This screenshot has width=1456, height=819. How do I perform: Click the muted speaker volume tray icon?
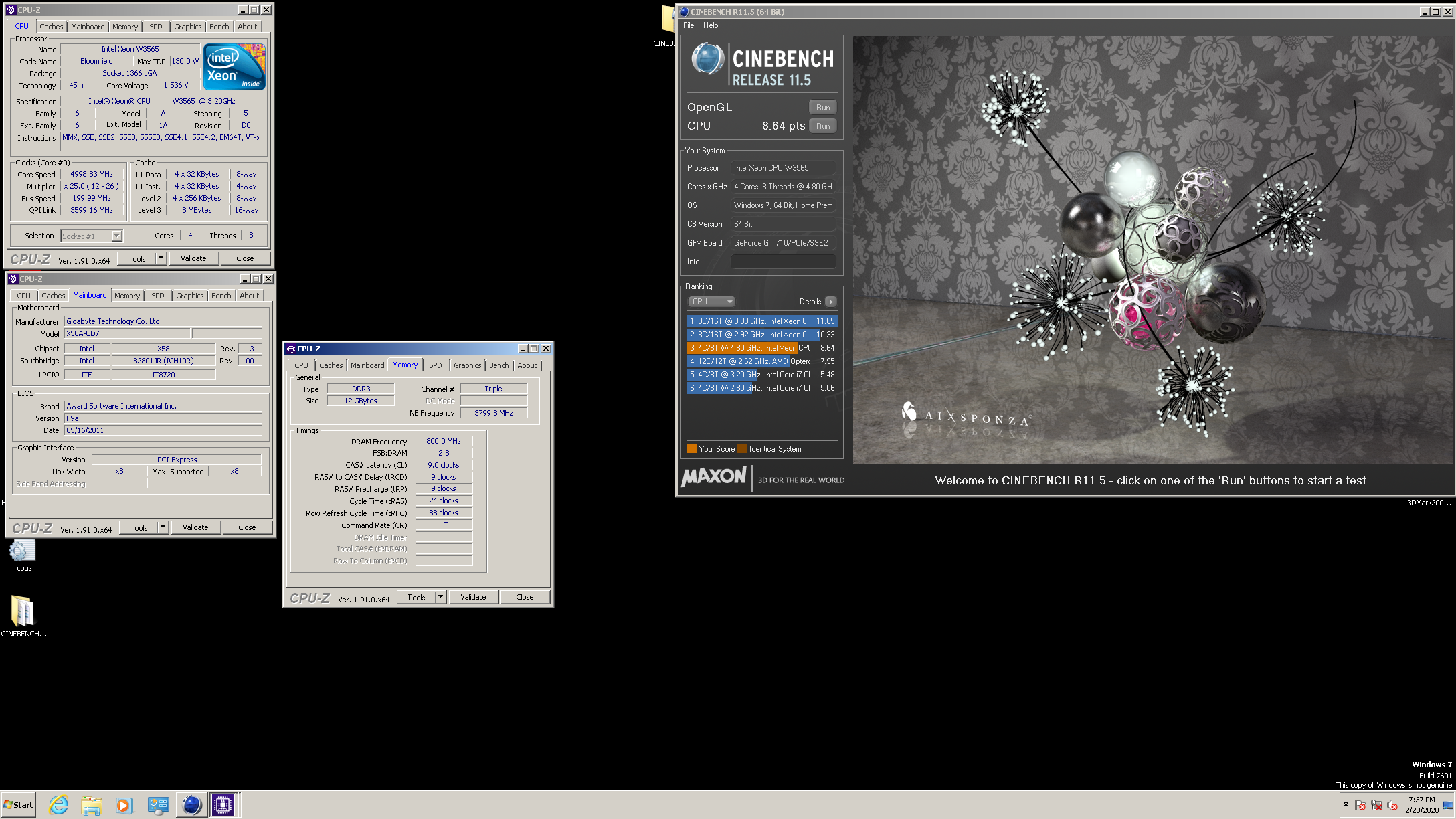tap(1392, 805)
